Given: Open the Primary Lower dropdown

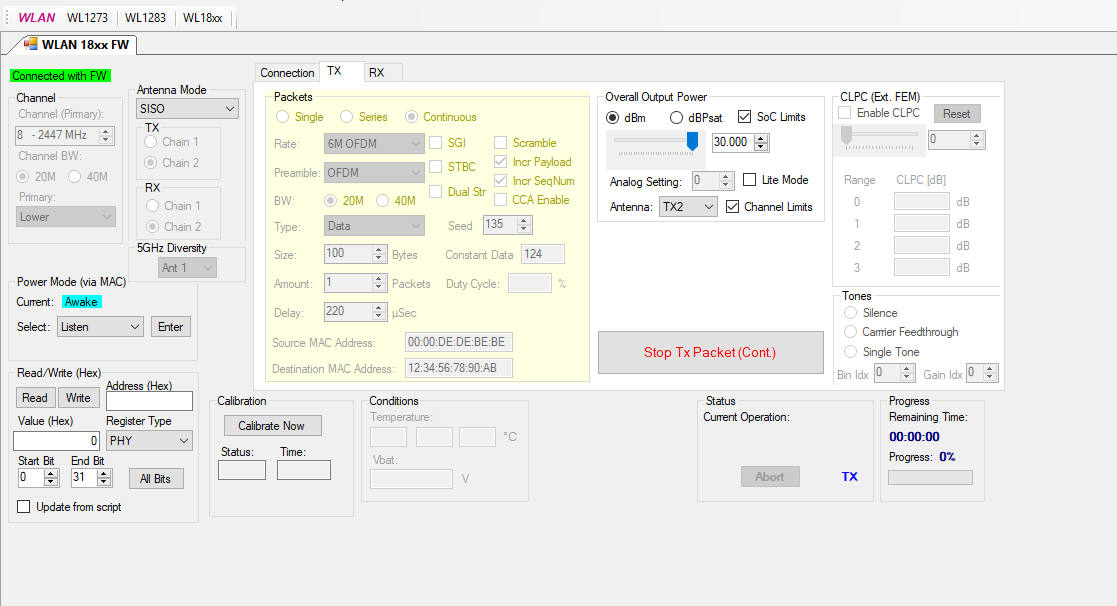Looking at the screenshot, I should 66,217.
